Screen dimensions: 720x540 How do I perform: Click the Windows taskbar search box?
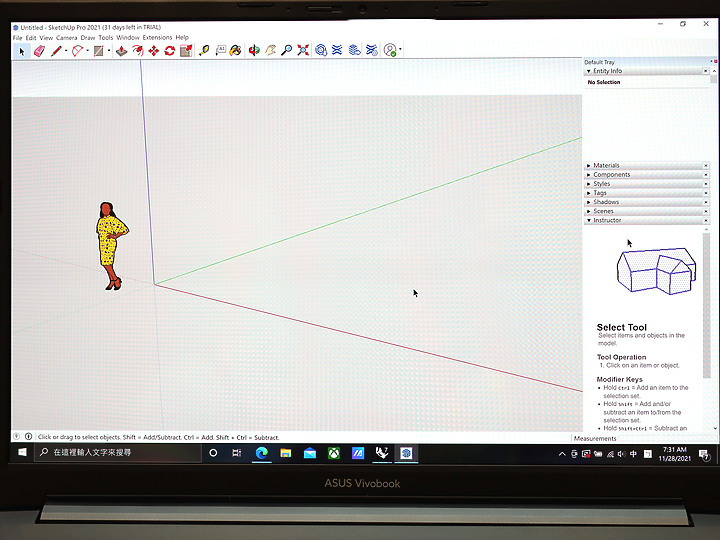click(x=118, y=453)
